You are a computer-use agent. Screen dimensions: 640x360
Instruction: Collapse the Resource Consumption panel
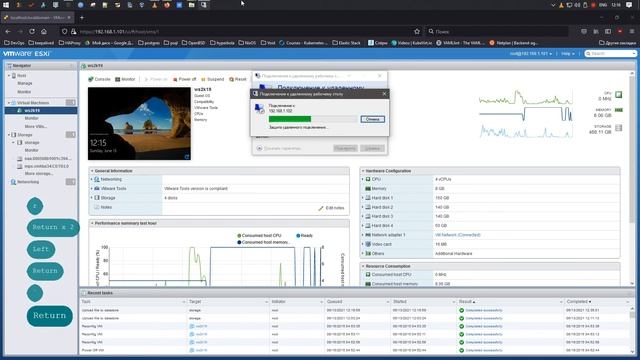(363, 266)
